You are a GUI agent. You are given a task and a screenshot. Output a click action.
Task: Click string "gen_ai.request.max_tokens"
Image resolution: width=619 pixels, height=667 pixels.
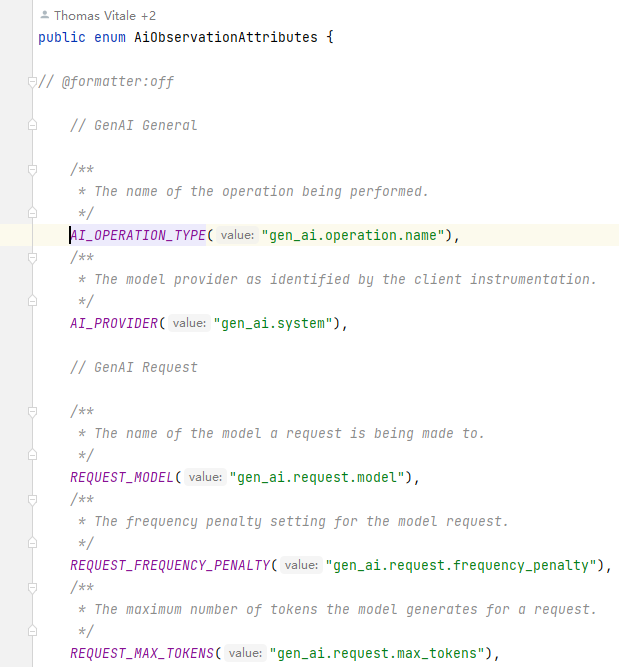377,653
